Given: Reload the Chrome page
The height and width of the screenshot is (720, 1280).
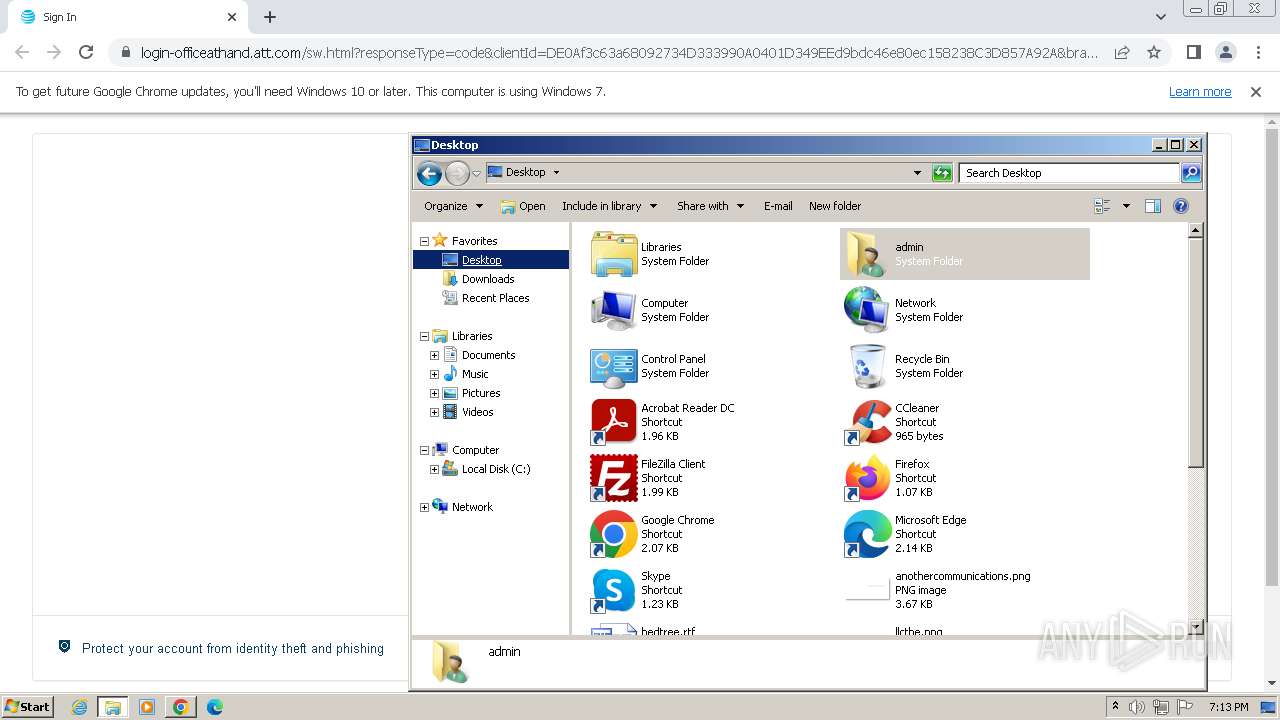Looking at the screenshot, I should (86, 52).
